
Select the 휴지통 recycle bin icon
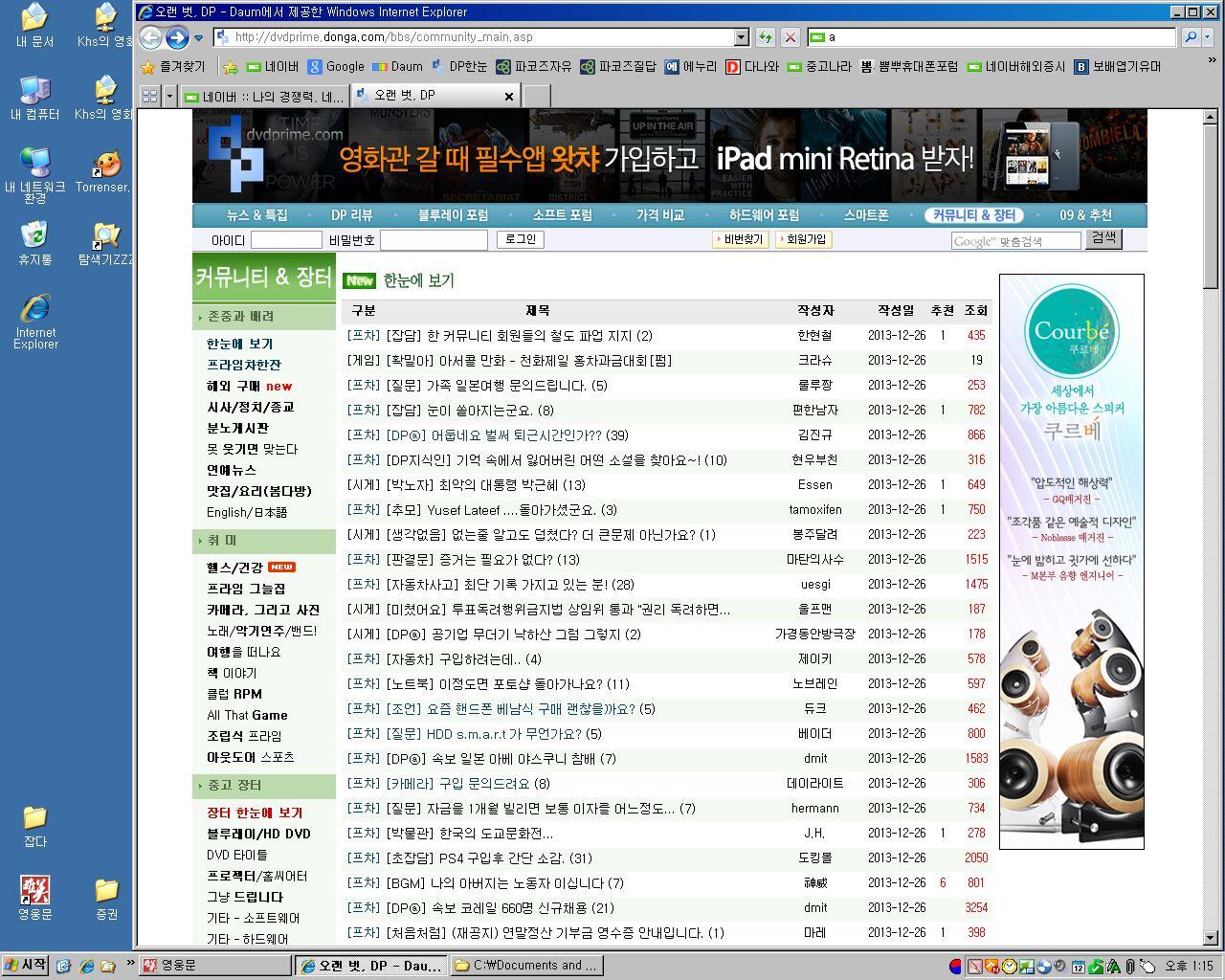[34, 243]
